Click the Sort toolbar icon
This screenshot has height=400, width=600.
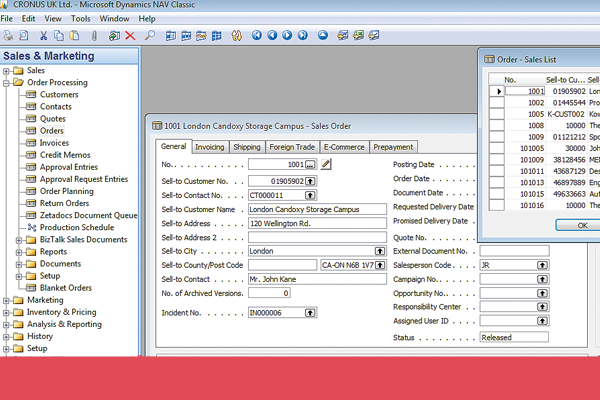[237, 36]
